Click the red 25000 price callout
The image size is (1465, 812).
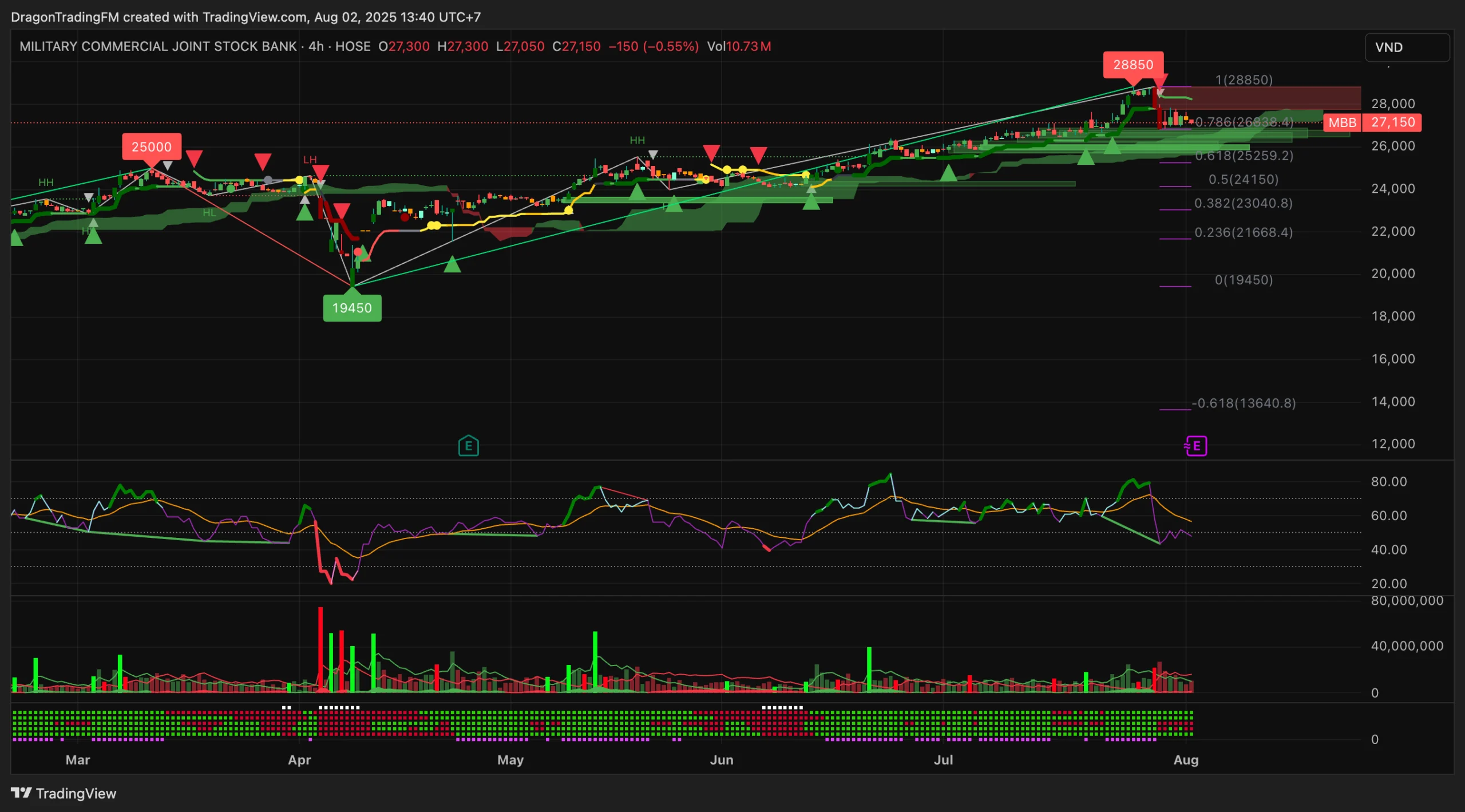[x=151, y=146]
